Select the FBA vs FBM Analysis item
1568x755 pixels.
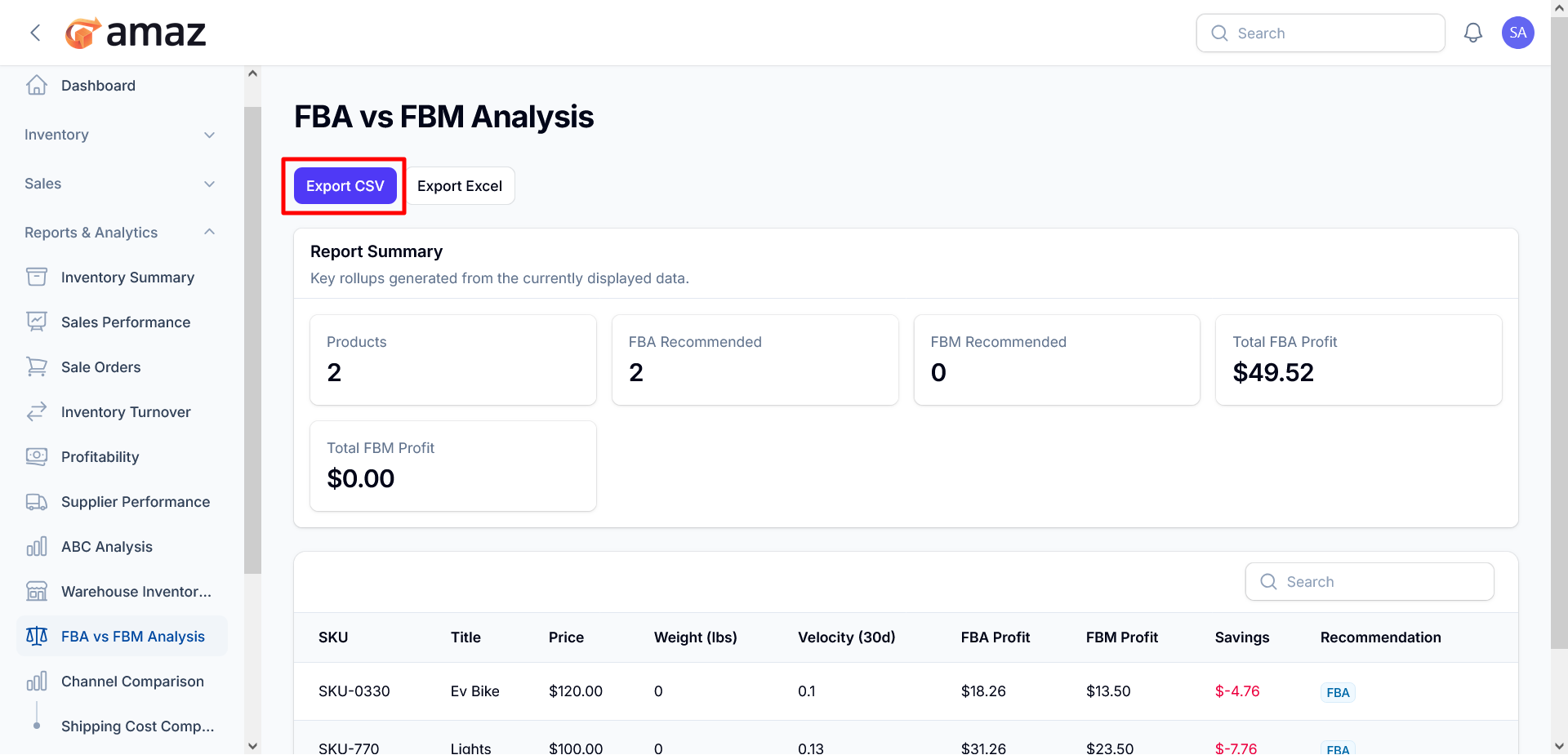pos(122,636)
